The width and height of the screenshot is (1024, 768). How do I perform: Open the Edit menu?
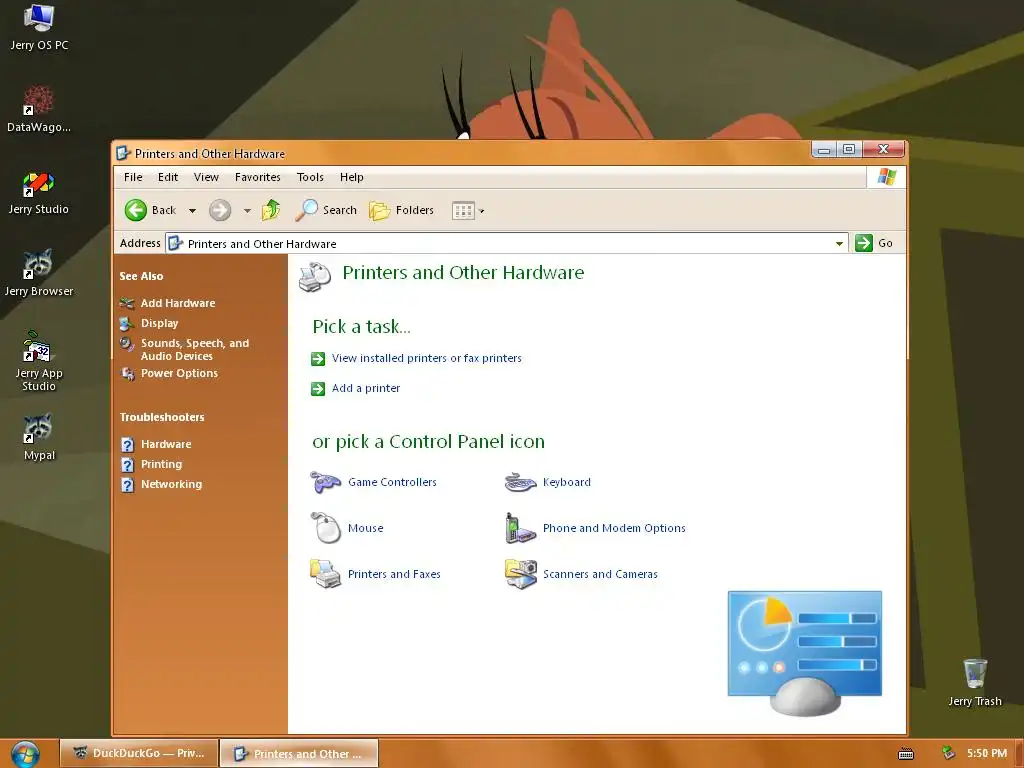168,177
